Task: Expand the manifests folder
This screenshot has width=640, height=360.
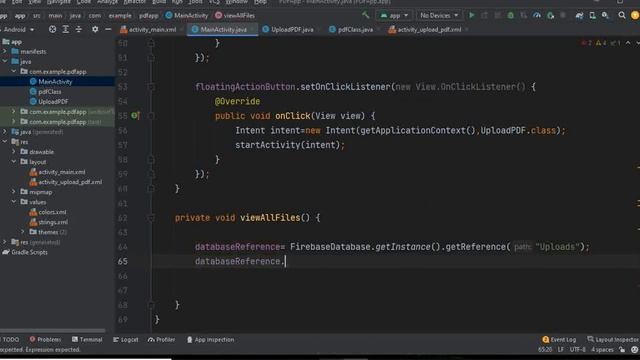Action: pyautogui.click(x=5, y=51)
